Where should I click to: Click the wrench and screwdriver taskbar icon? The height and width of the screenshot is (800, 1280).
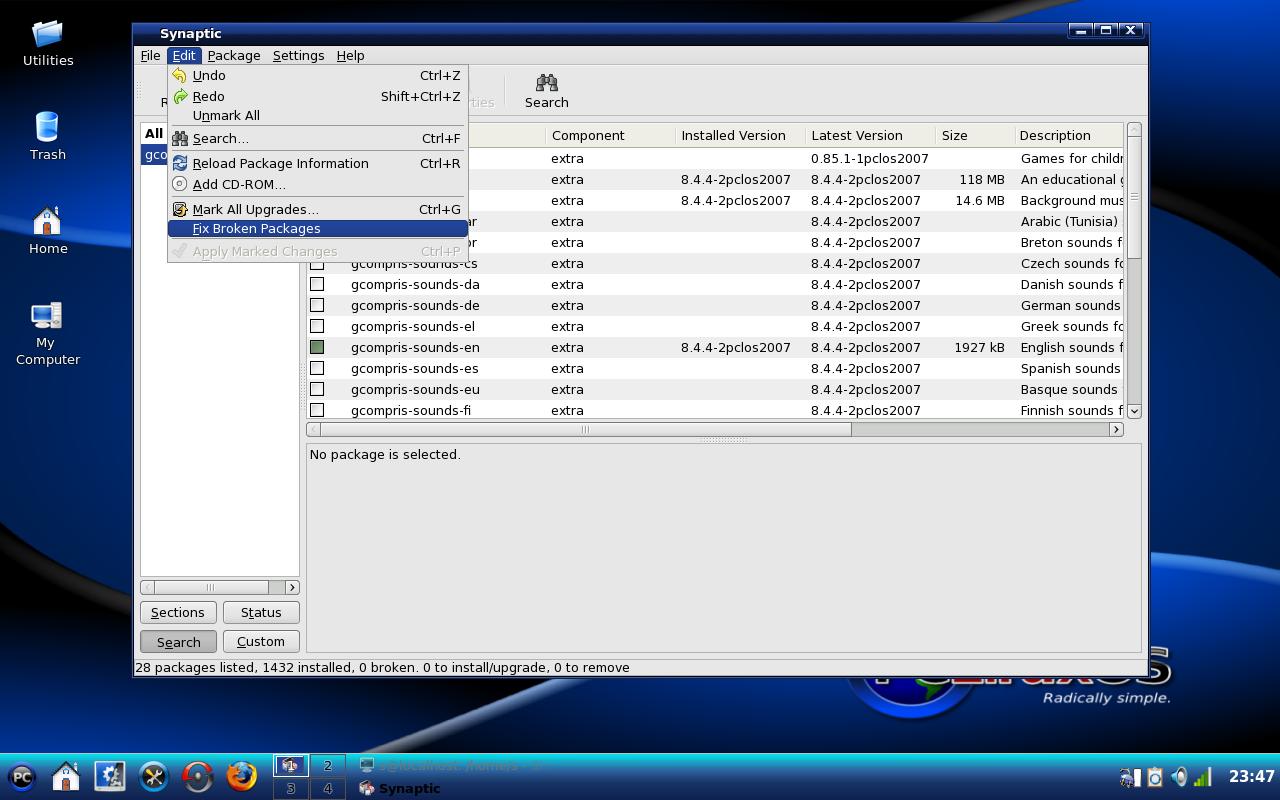pos(154,777)
